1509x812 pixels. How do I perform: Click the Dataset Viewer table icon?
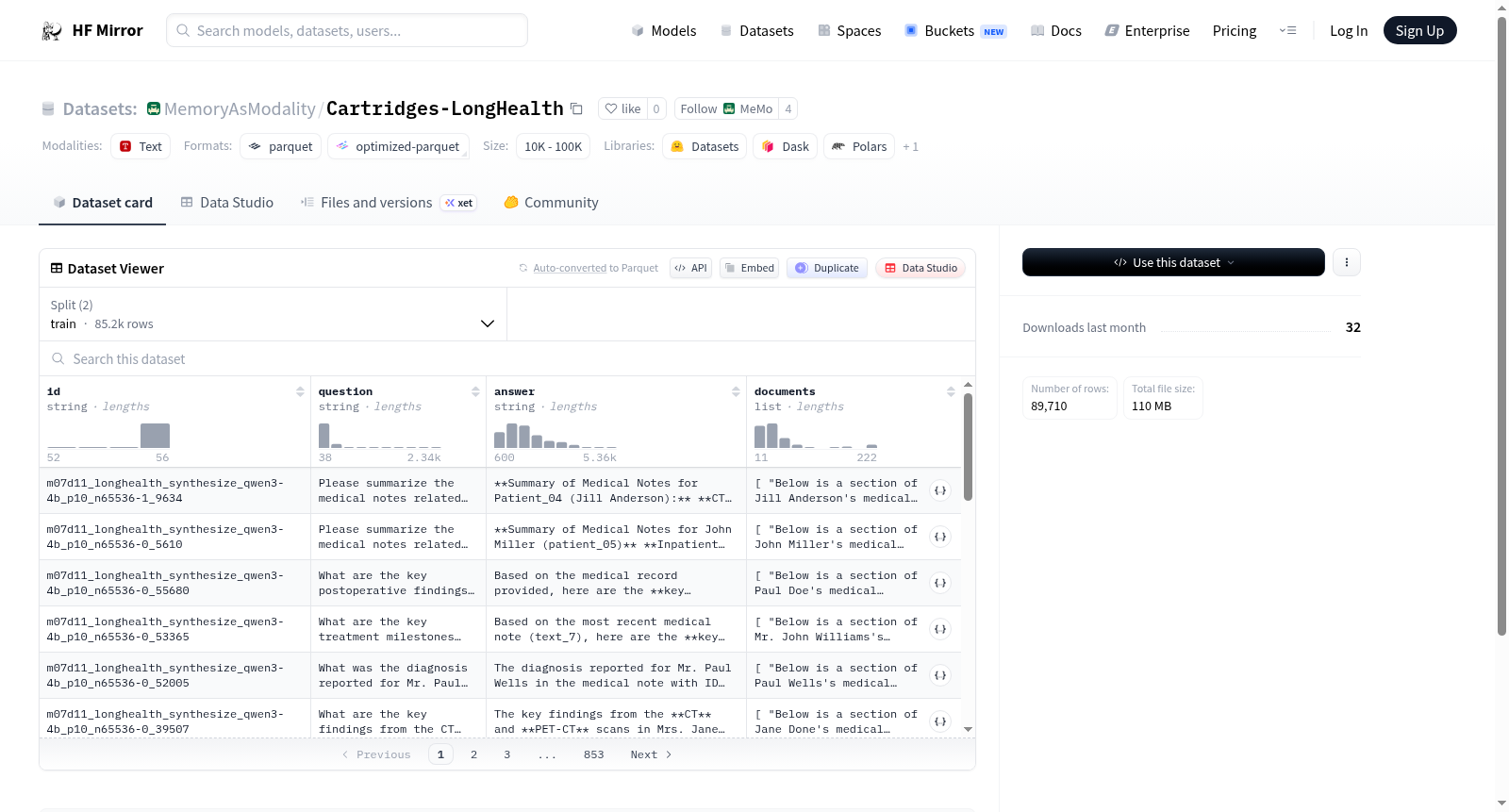click(x=57, y=269)
